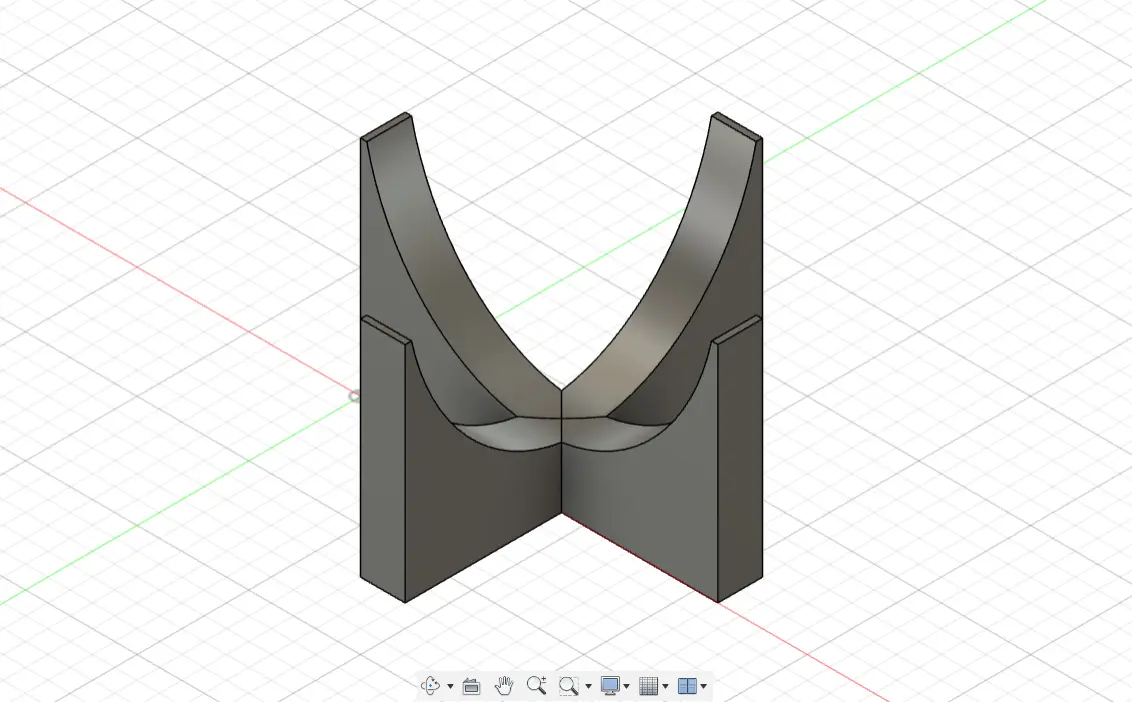1132x702 pixels.
Task: Select top face of the tall left post
Action: coord(387,127)
